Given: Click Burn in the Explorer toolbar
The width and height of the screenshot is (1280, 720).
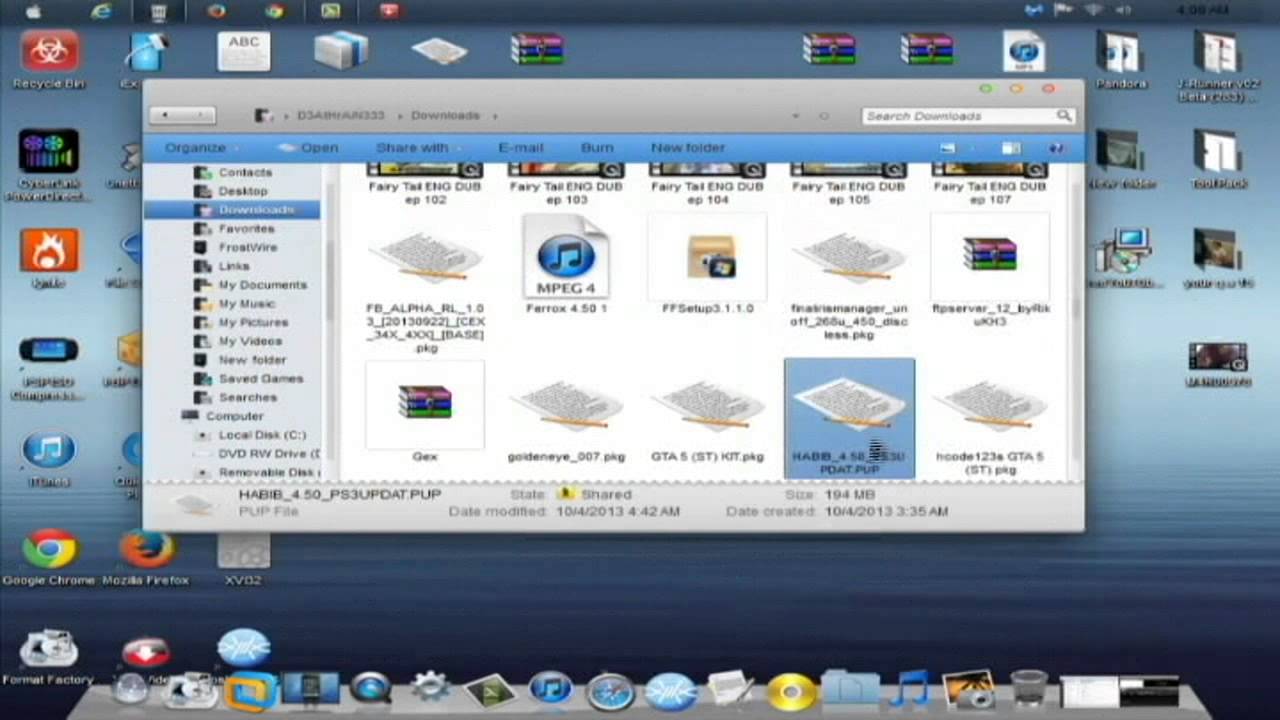Looking at the screenshot, I should click(x=597, y=148).
